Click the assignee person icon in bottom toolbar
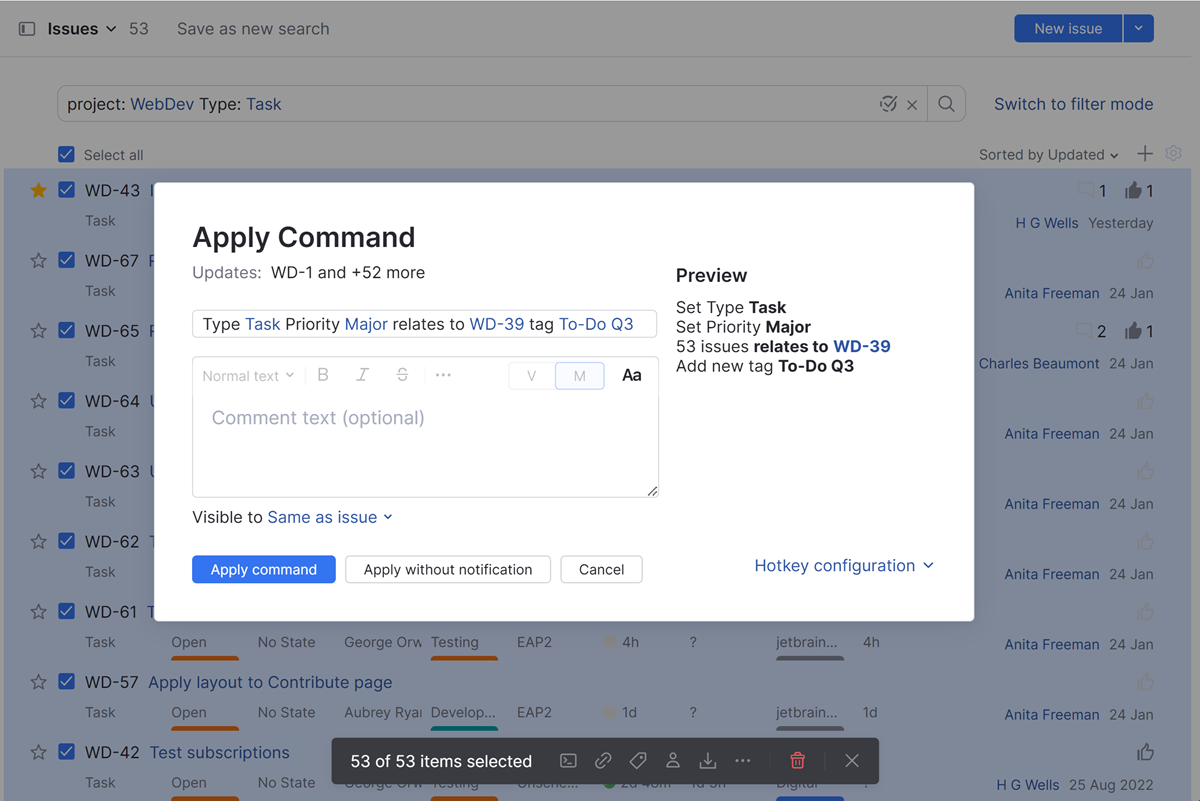The image size is (1200, 801). [x=673, y=760]
